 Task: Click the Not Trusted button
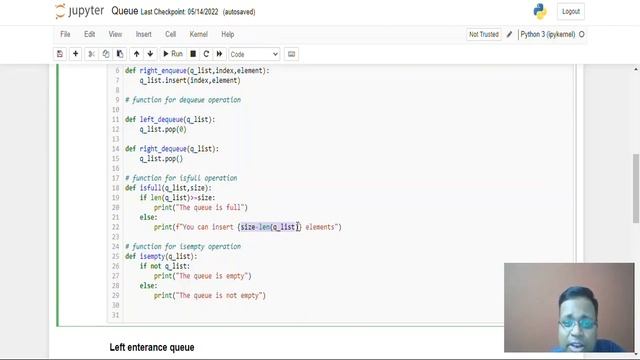coord(484,34)
